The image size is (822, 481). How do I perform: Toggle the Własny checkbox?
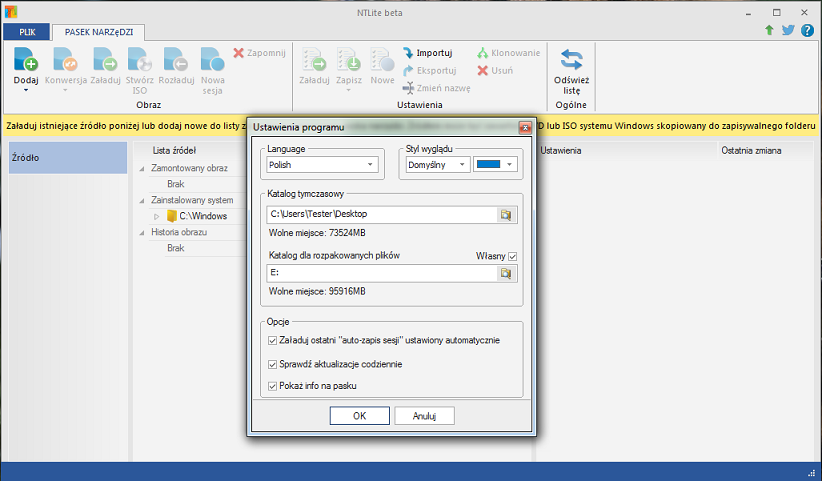(512, 256)
